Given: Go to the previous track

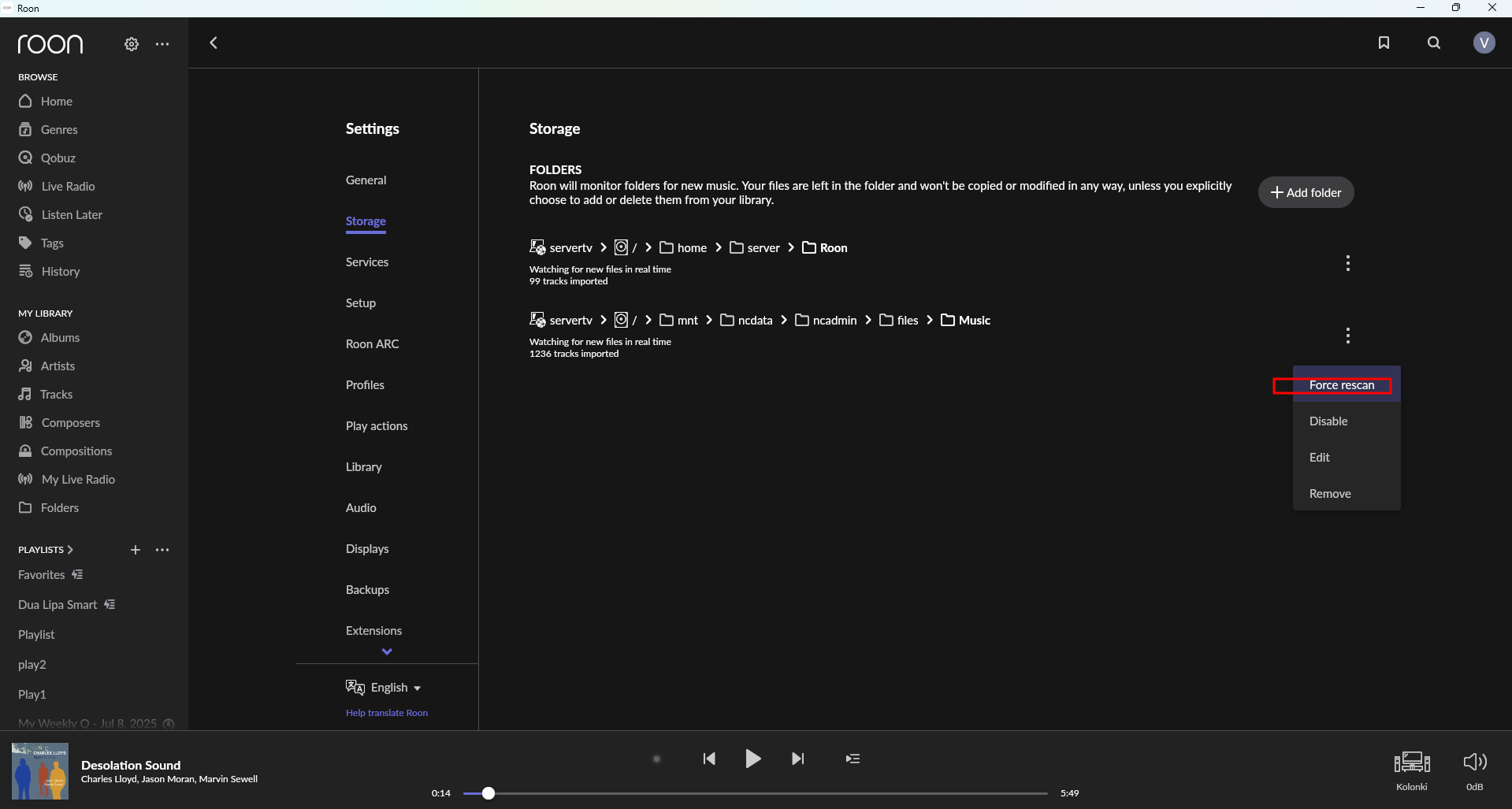Looking at the screenshot, I should point(709,759).
